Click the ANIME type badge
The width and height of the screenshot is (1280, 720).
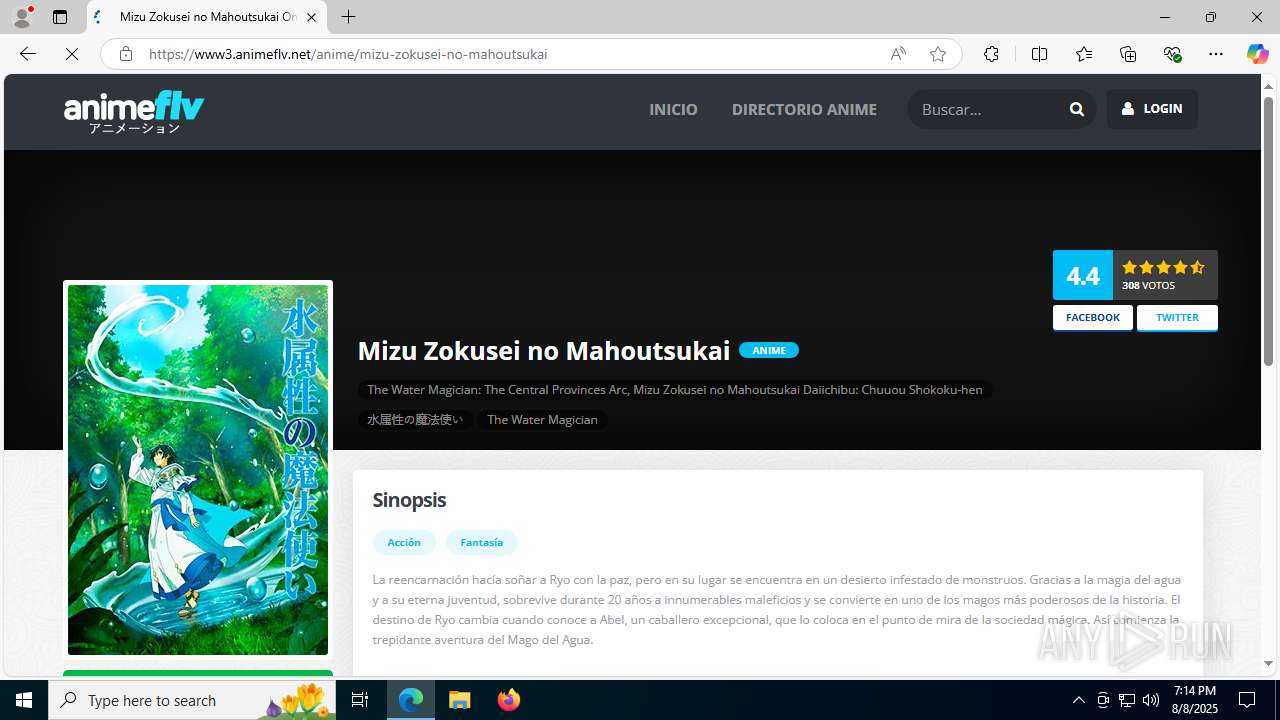pos(769,350)
